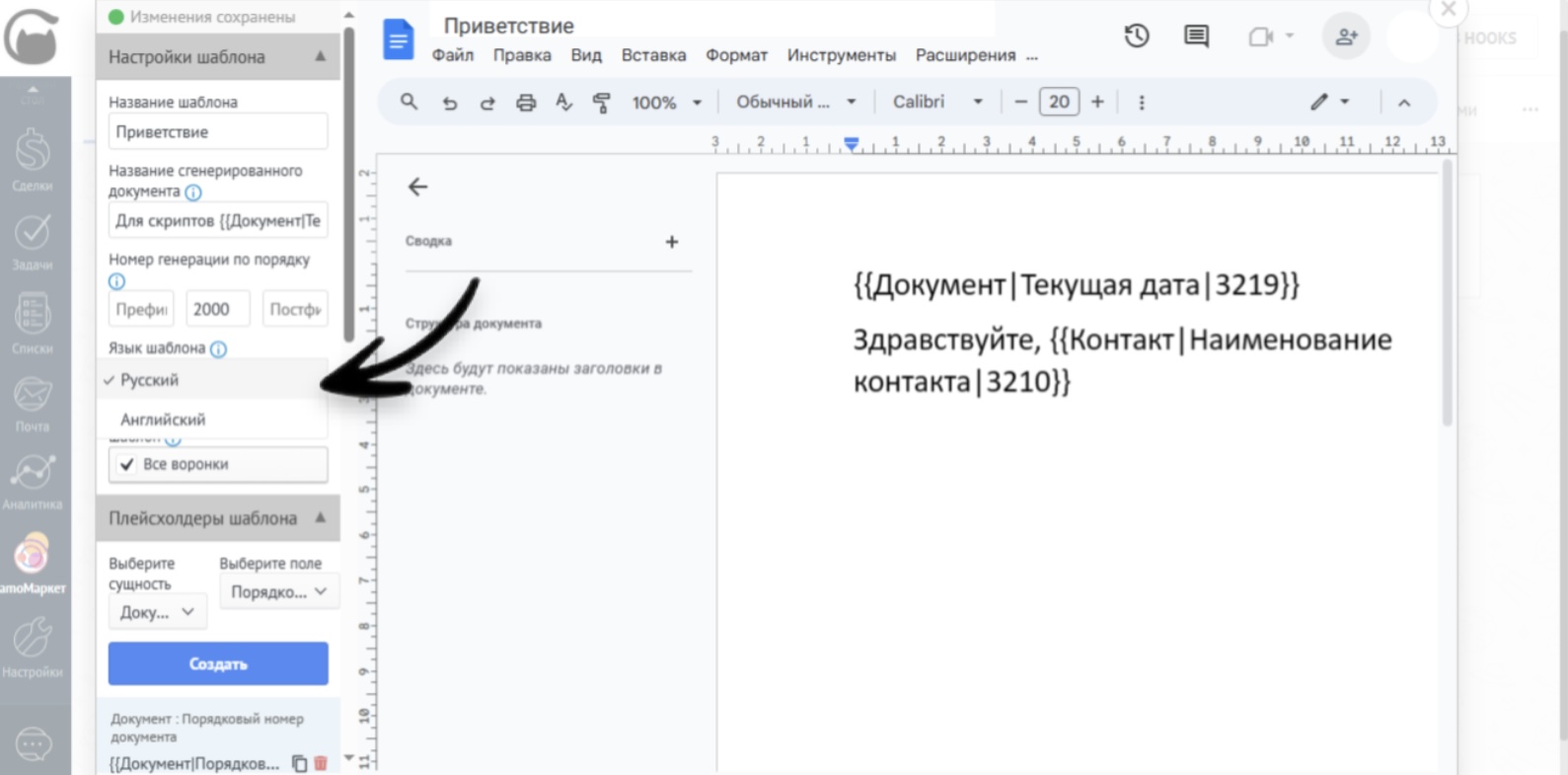Click the document vertical scrollbar

coord(1448,294)
